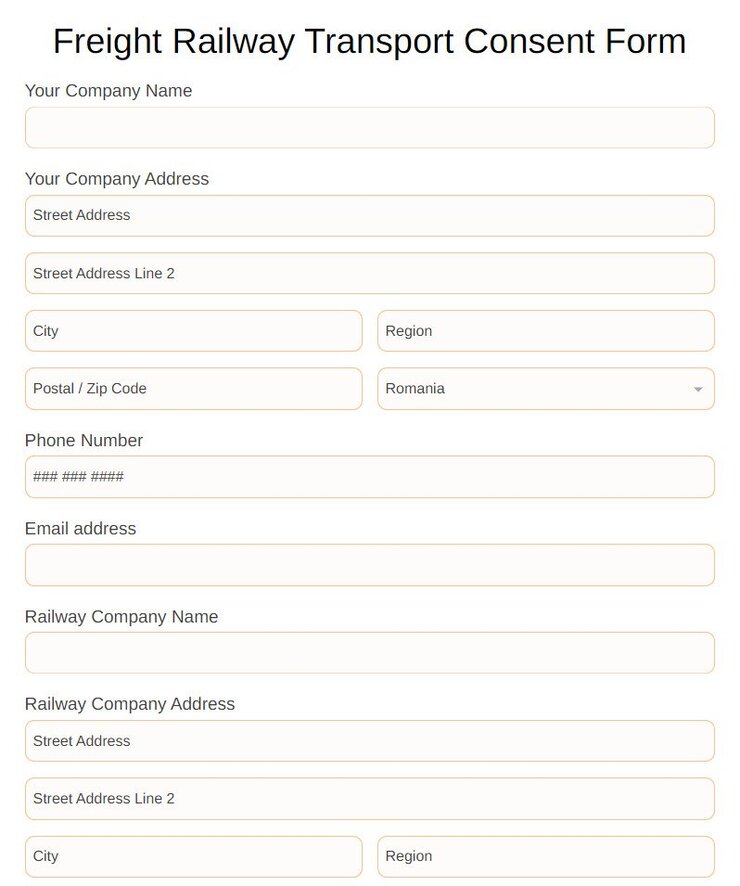Select the Region field in Railway Company Address
Screen dimensions: 740x886
(546, 856)
